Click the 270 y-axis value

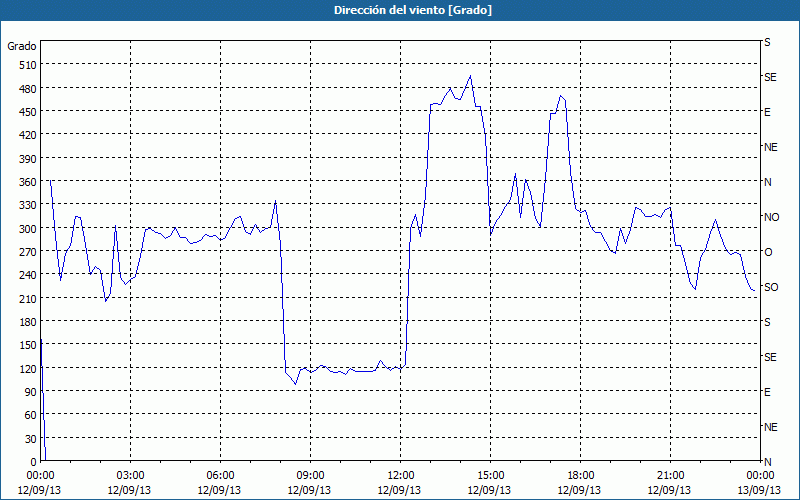pyautogui.click(x=28, y=252)
